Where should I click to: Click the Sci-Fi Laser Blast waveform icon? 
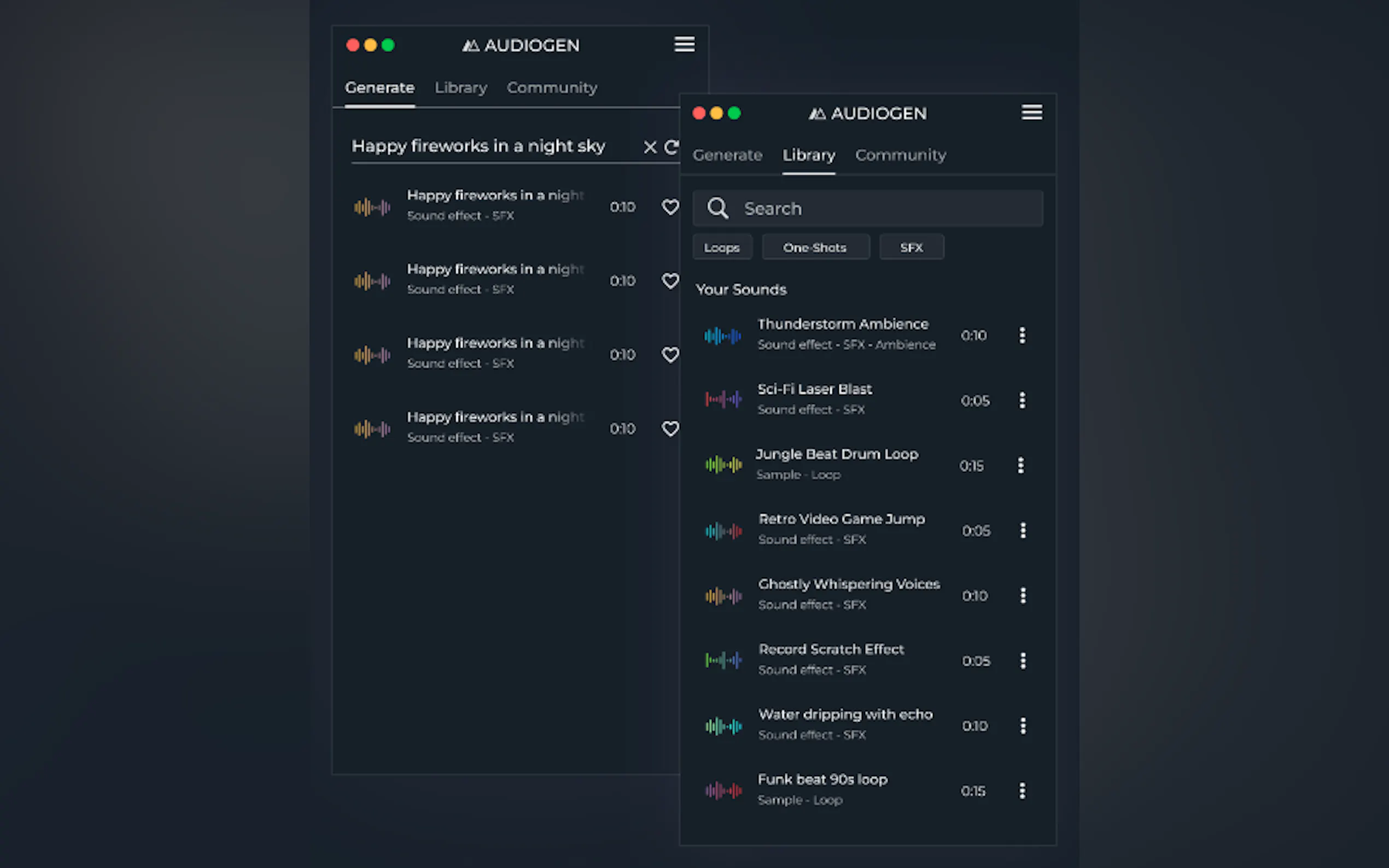723,399
